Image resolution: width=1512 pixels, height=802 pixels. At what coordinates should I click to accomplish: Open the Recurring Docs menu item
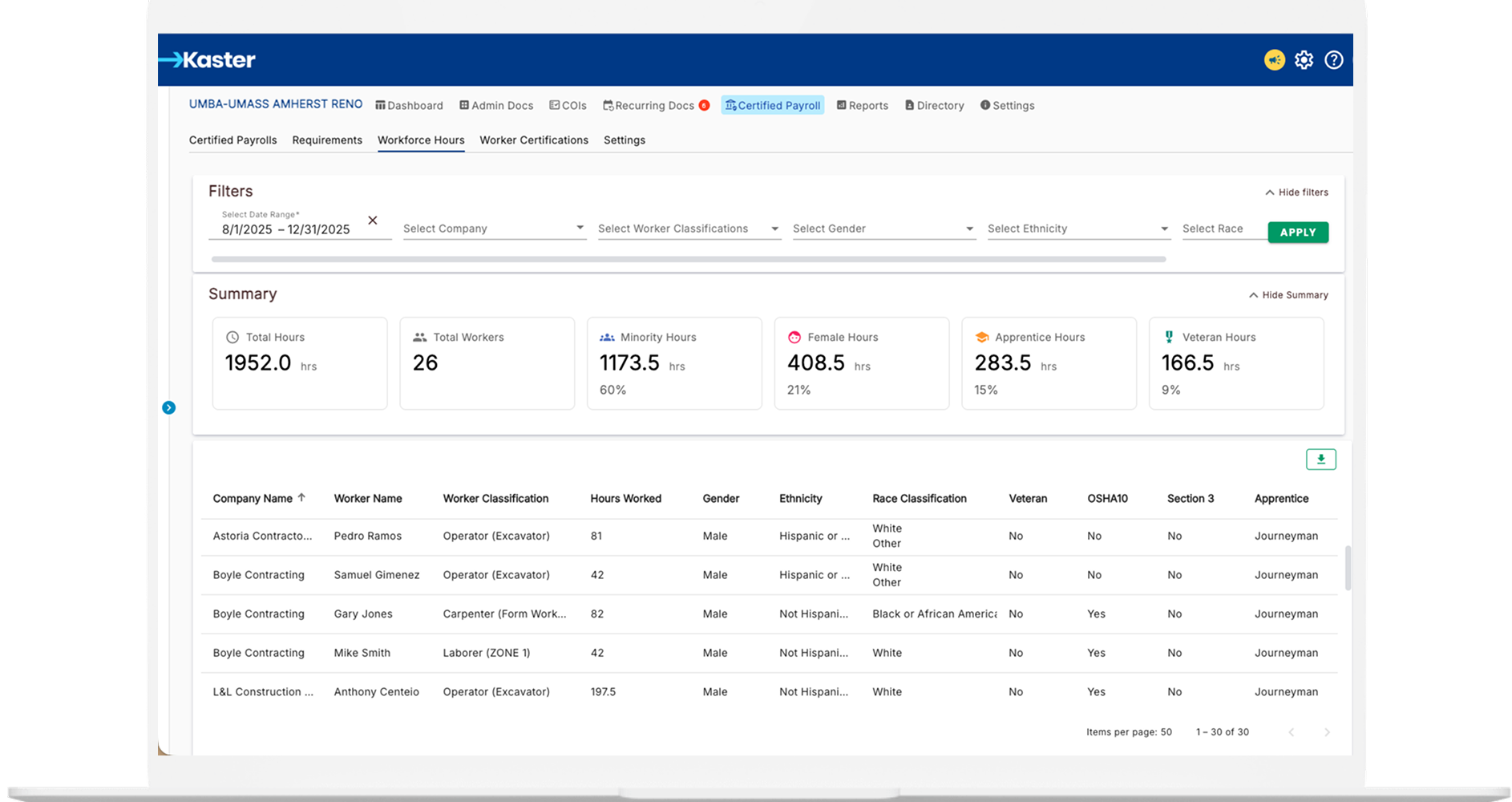pos(654,106)
